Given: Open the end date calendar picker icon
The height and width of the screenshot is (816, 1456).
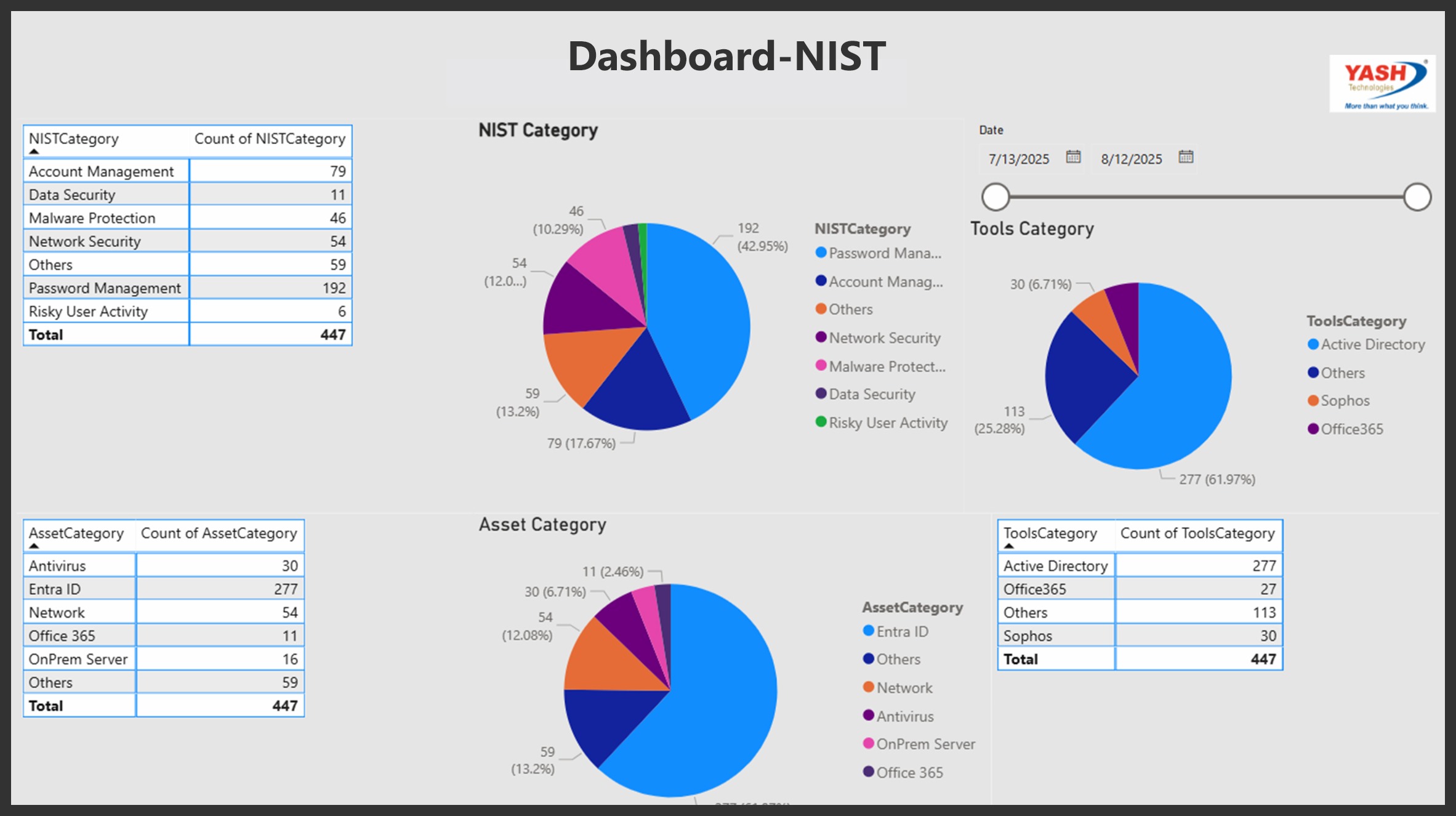Looking at the screenshot, I should [x=1186, y=157].
